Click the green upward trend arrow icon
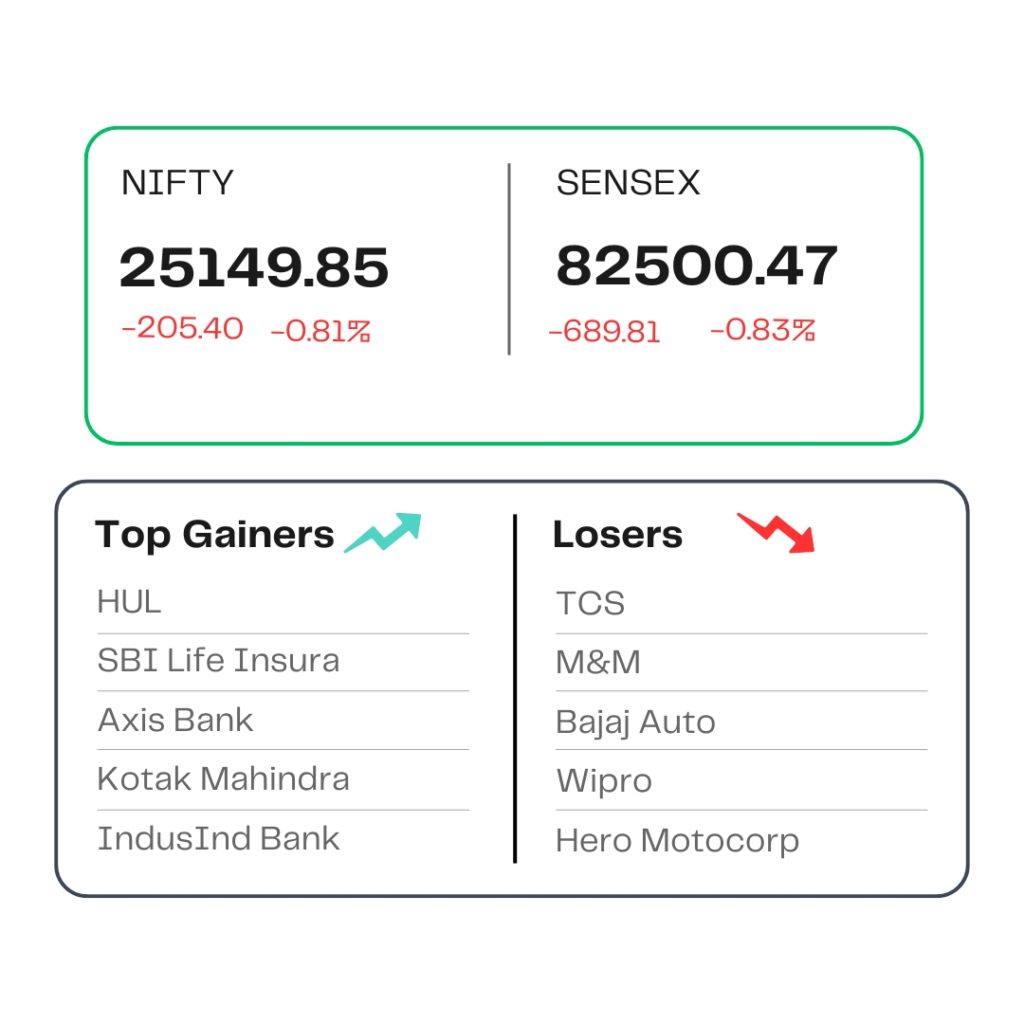The height and width of the screenshot is (1024, 1024). click(x=383, y=533)
